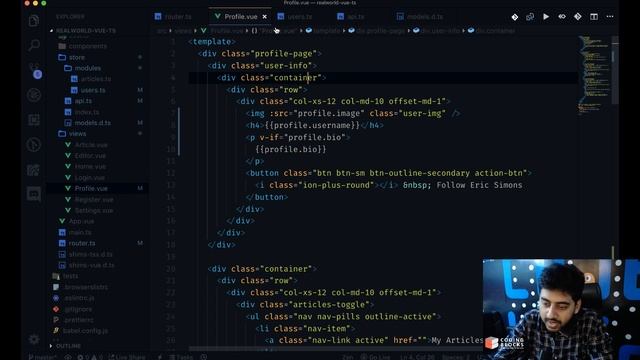Open users.ts in the file tree
The image size is (640, 360).
pos(88,90)
